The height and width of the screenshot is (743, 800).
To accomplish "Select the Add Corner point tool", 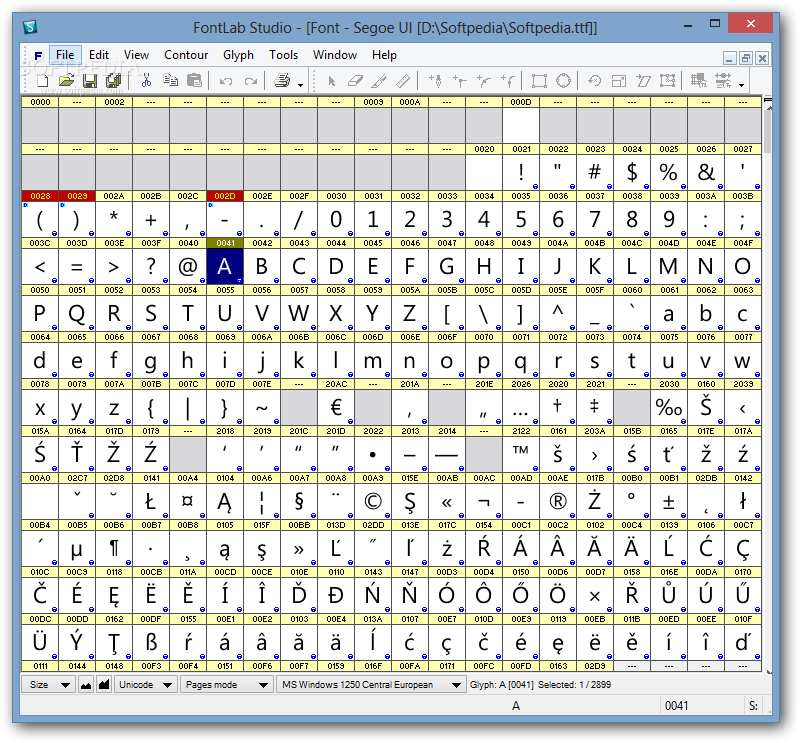I will 460,81.
